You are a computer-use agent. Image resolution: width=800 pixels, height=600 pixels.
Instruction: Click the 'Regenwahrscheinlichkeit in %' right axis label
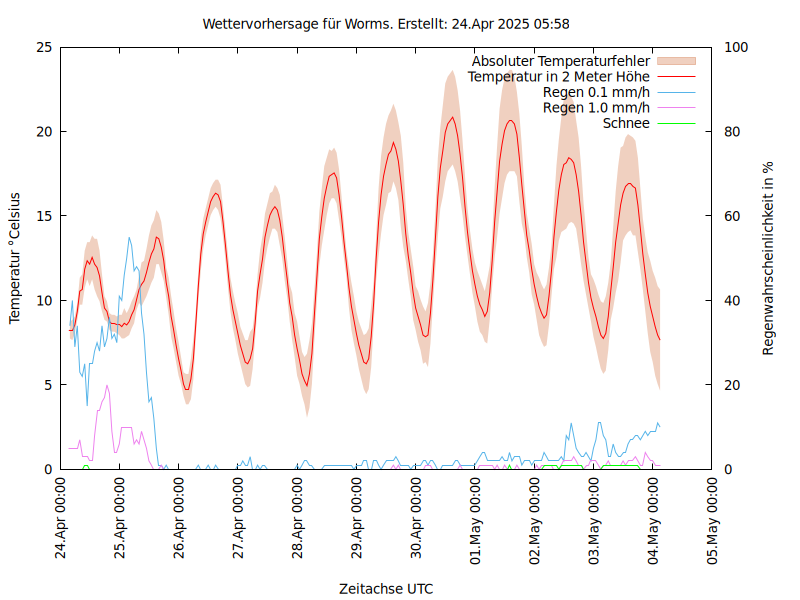769,258
